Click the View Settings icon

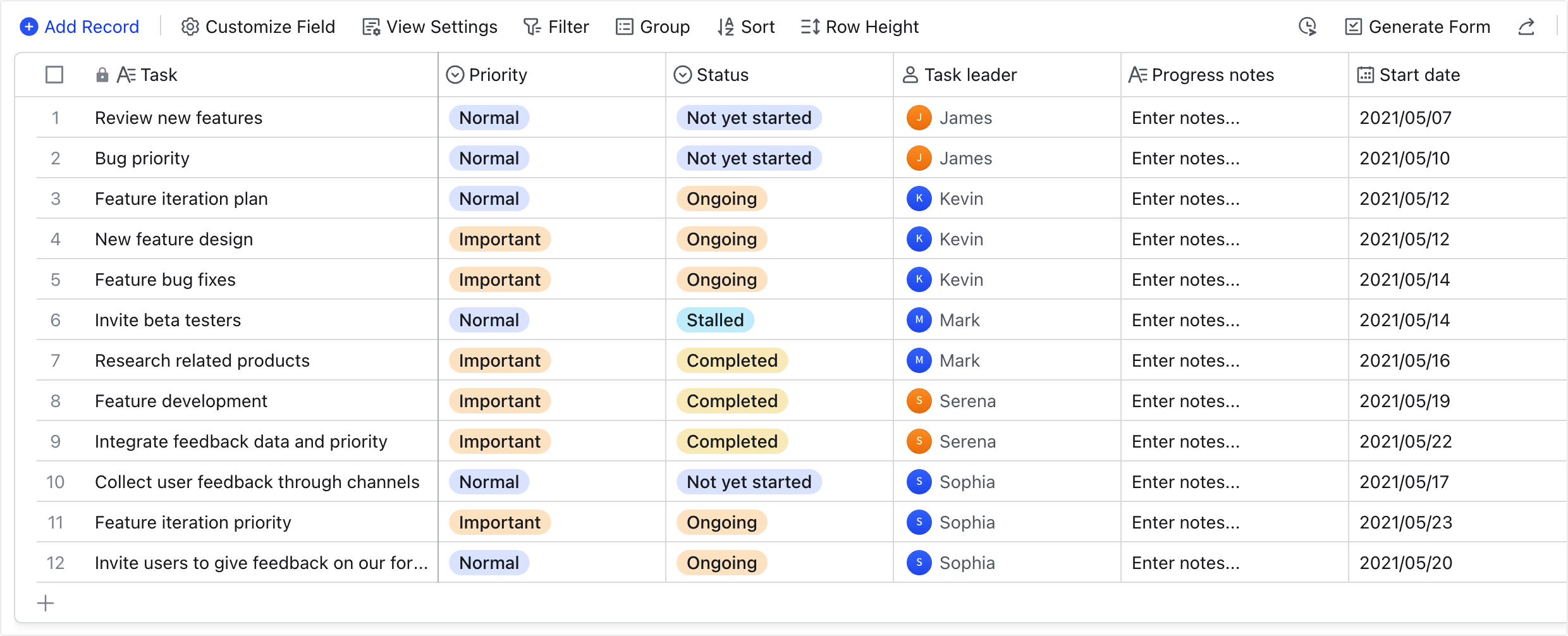point(371,27)
